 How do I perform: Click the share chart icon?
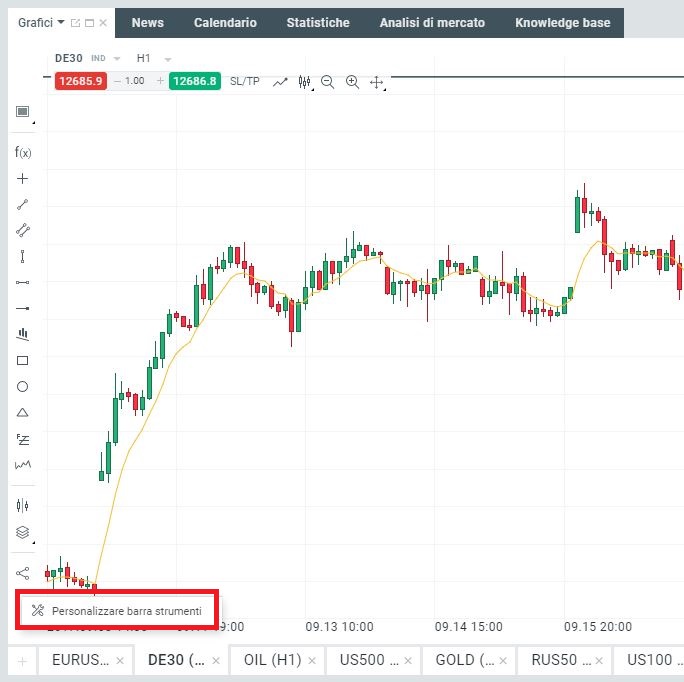23,573
